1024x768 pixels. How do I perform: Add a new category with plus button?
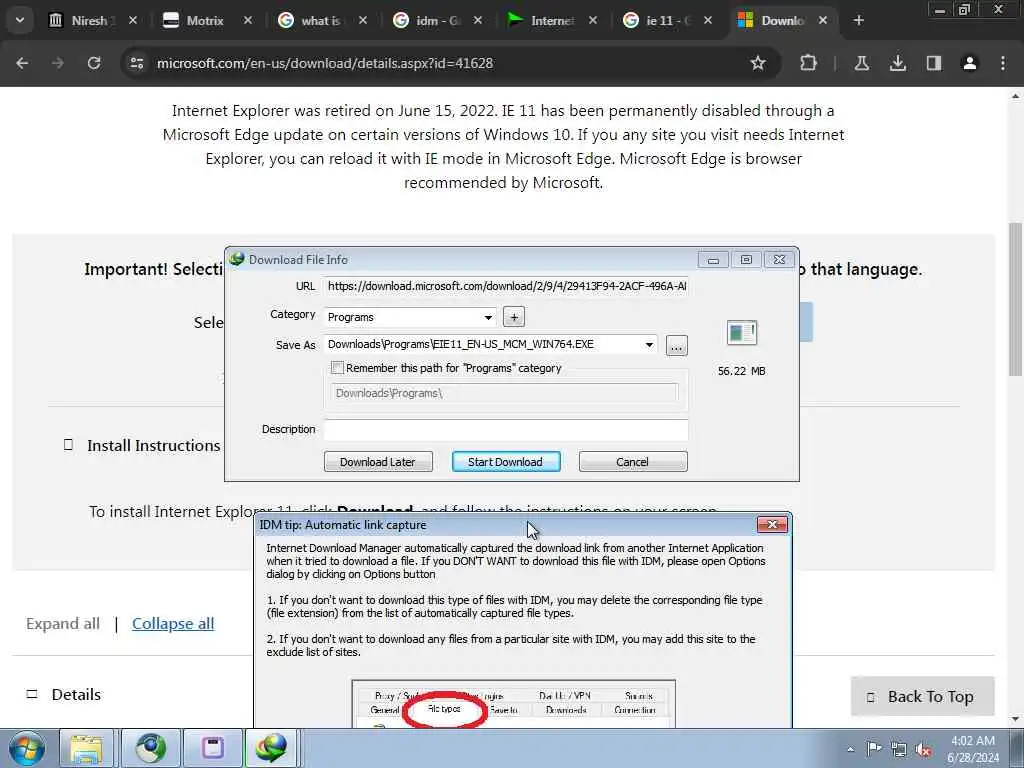click(x=514, y=317)
